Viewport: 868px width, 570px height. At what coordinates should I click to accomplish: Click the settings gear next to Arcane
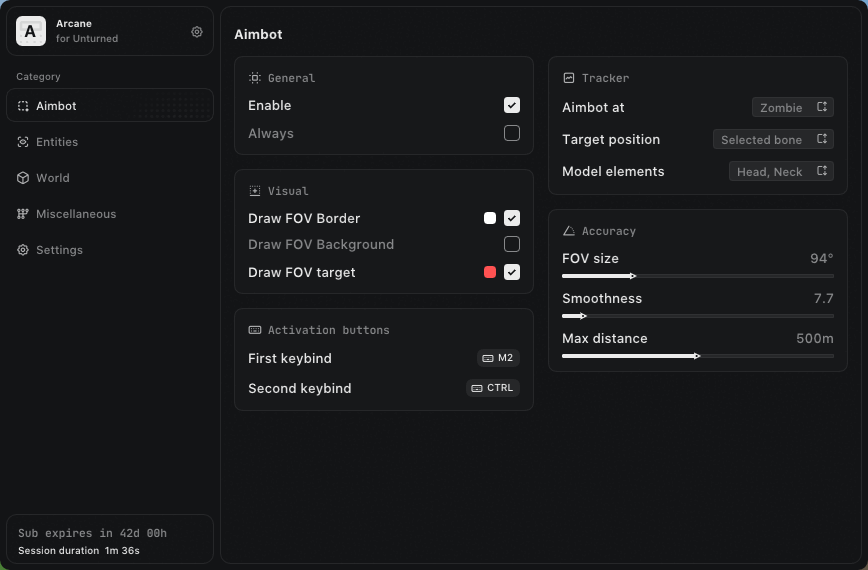point(197,32)
